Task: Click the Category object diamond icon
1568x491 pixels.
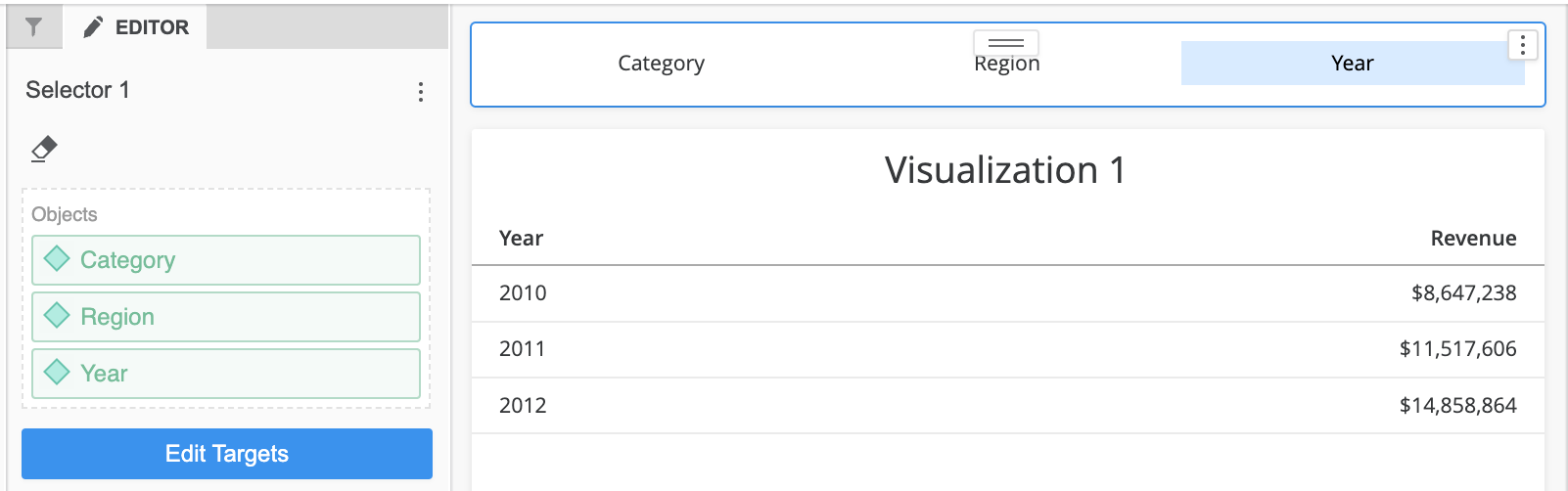Action: (x=57, y=258)
